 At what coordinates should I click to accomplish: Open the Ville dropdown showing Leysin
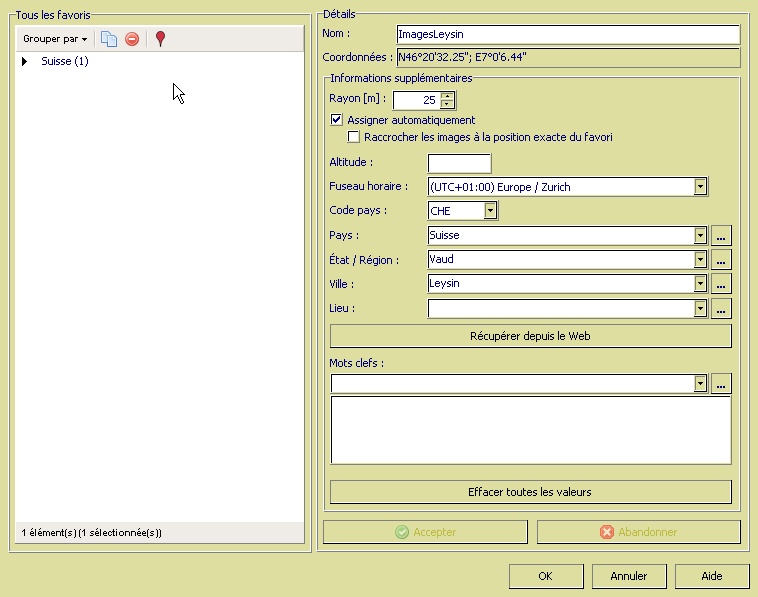point(700,284)
